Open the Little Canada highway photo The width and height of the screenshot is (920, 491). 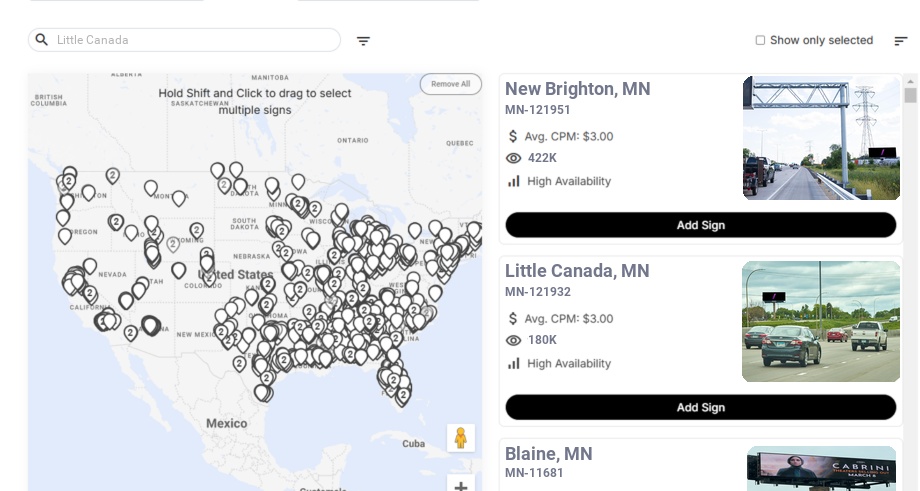(821, 321)
